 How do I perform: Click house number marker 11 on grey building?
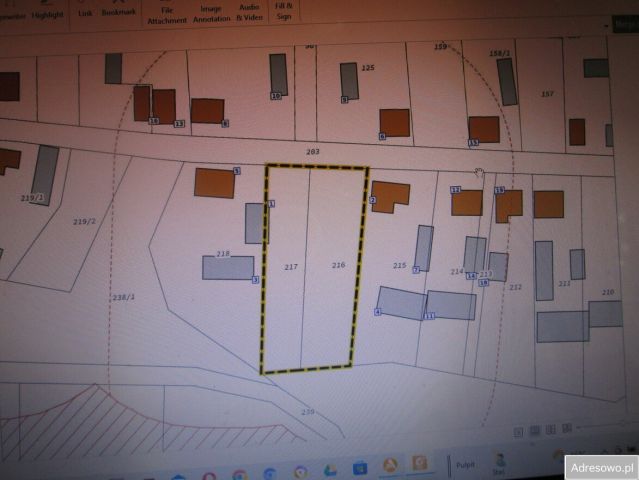pos(429,316)
